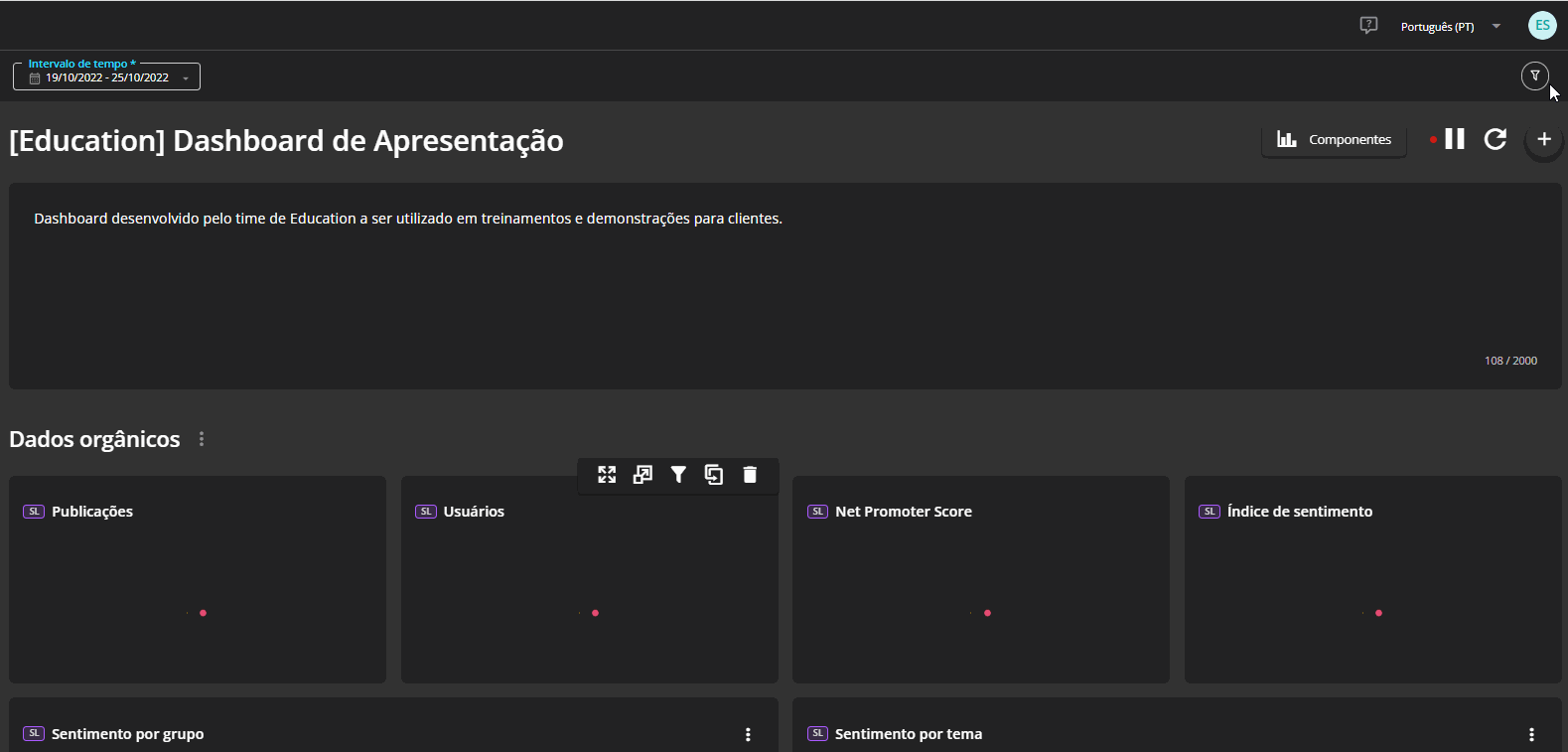Viewport: 1568px width, 752px height.
Task: Open the Intervalo de tempo date range dropdown
Action: click(107, 77)
